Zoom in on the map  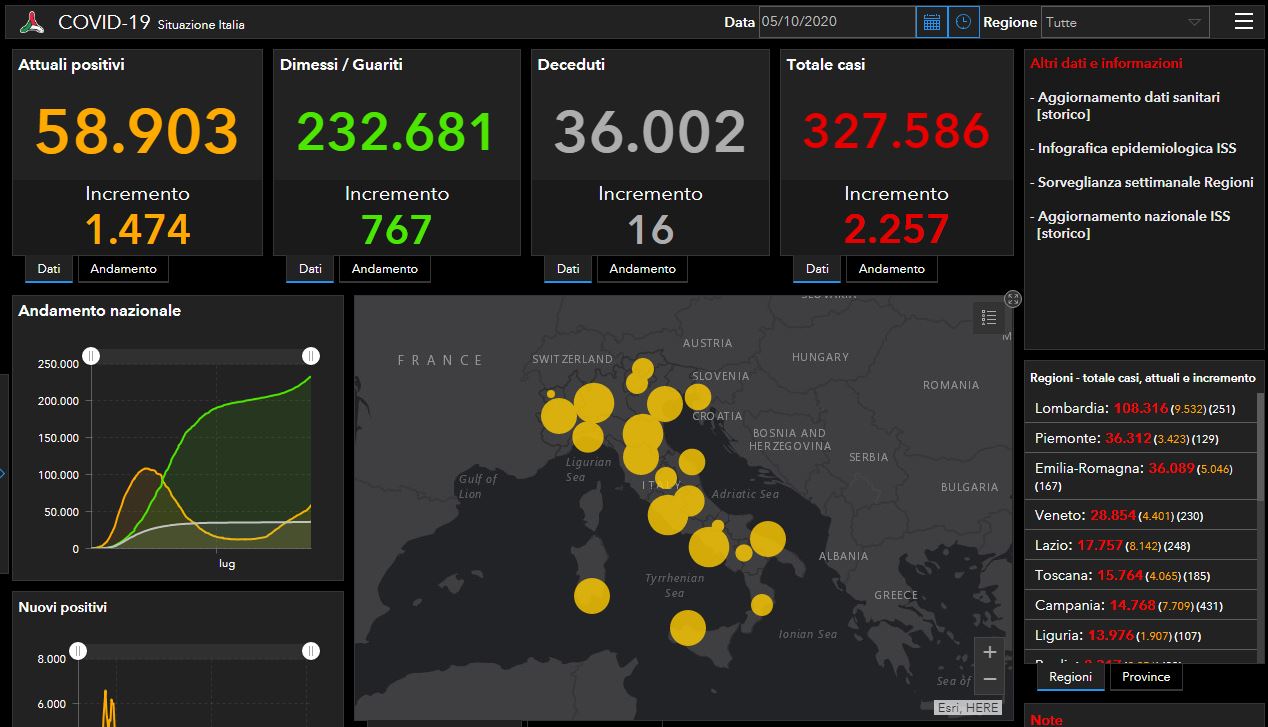989,652
